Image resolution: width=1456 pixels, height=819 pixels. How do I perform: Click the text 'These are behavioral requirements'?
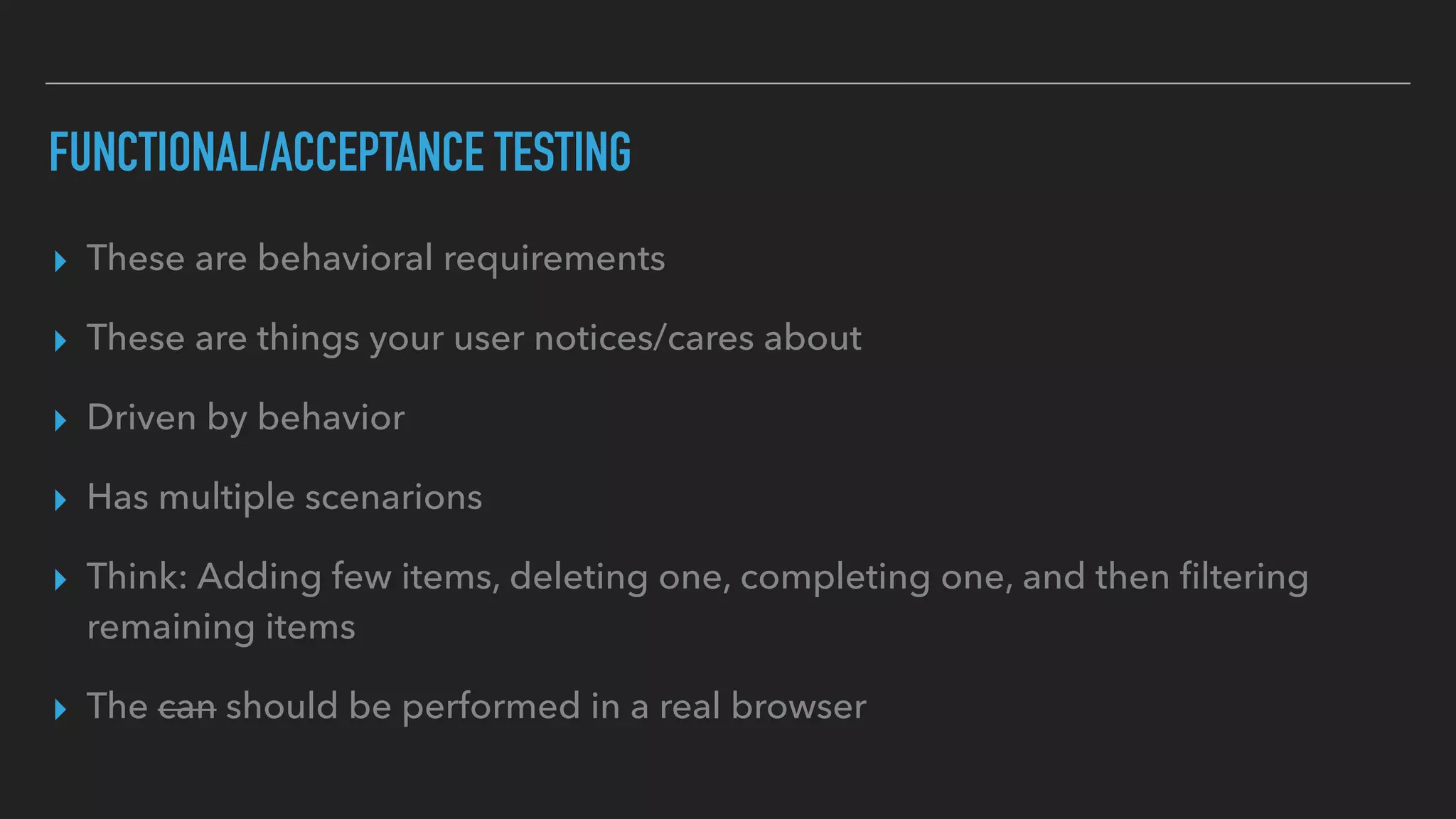[x=376, y=258]
